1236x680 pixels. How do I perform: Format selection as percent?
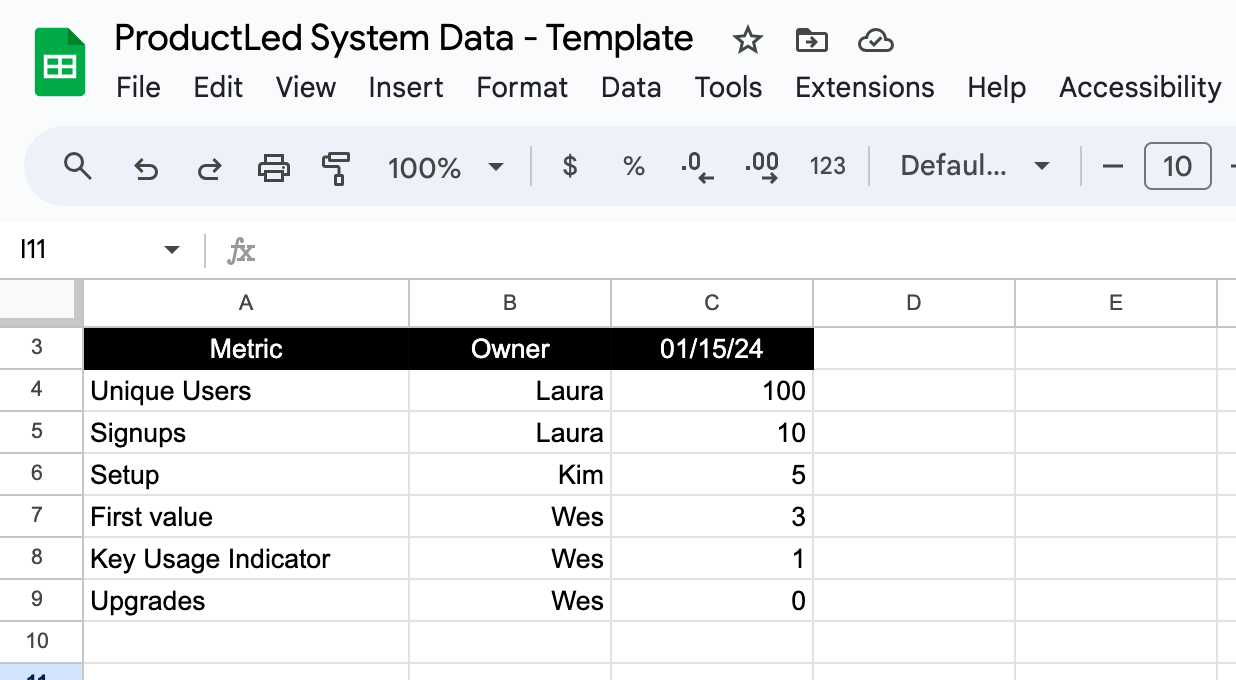pos(632,167)
